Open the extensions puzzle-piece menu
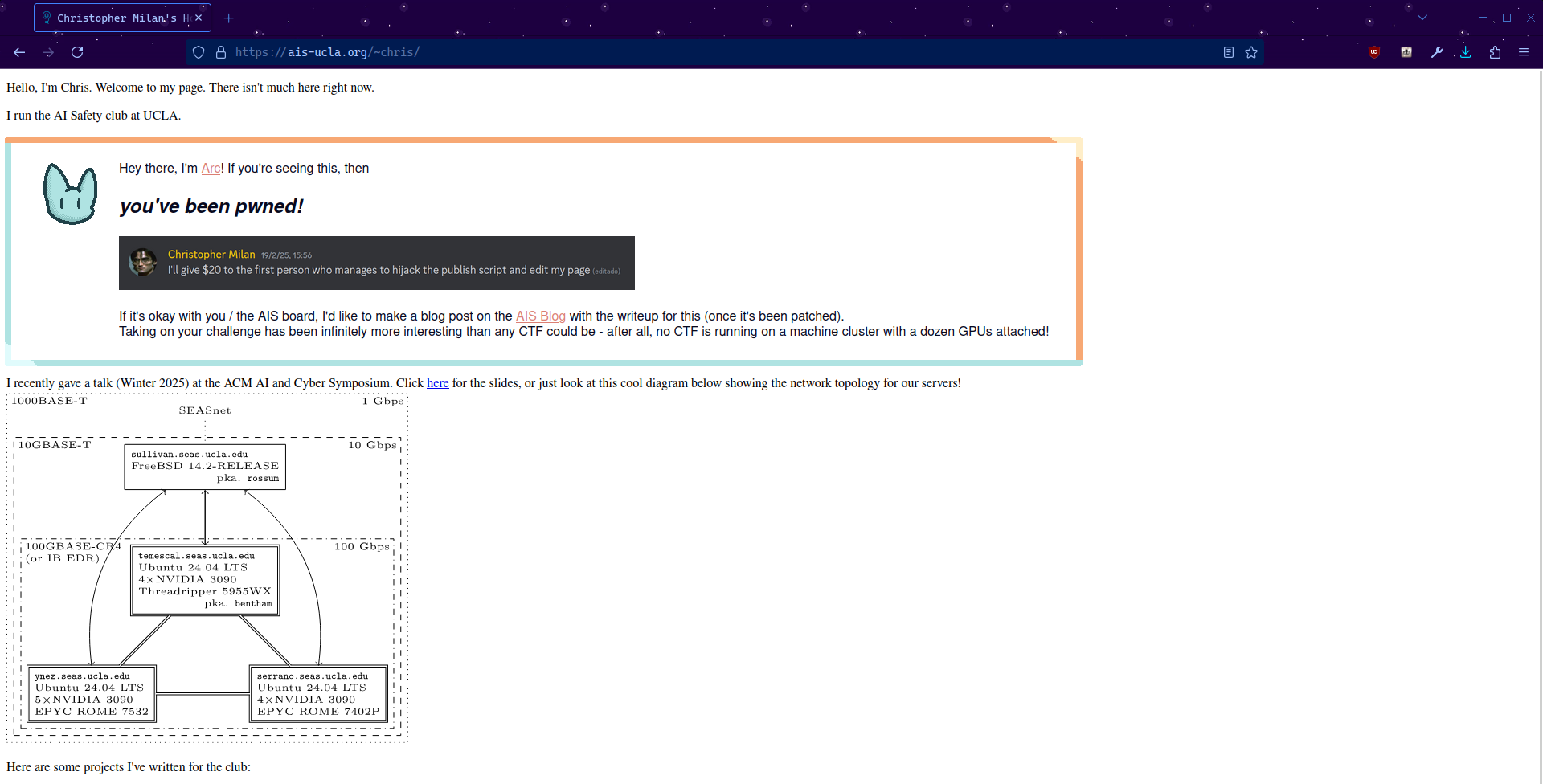Screen dimensions: 1543x784 1495,52
